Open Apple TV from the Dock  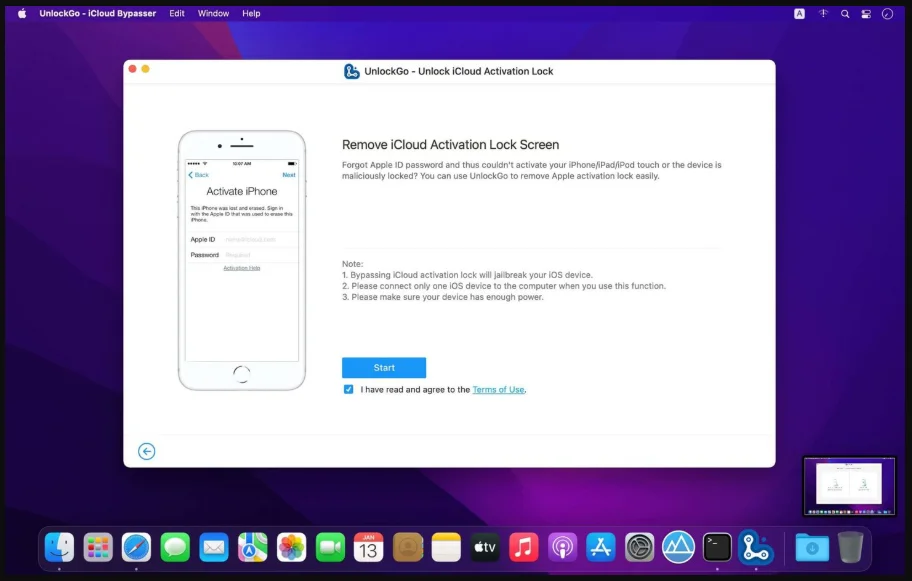[485, 547]
